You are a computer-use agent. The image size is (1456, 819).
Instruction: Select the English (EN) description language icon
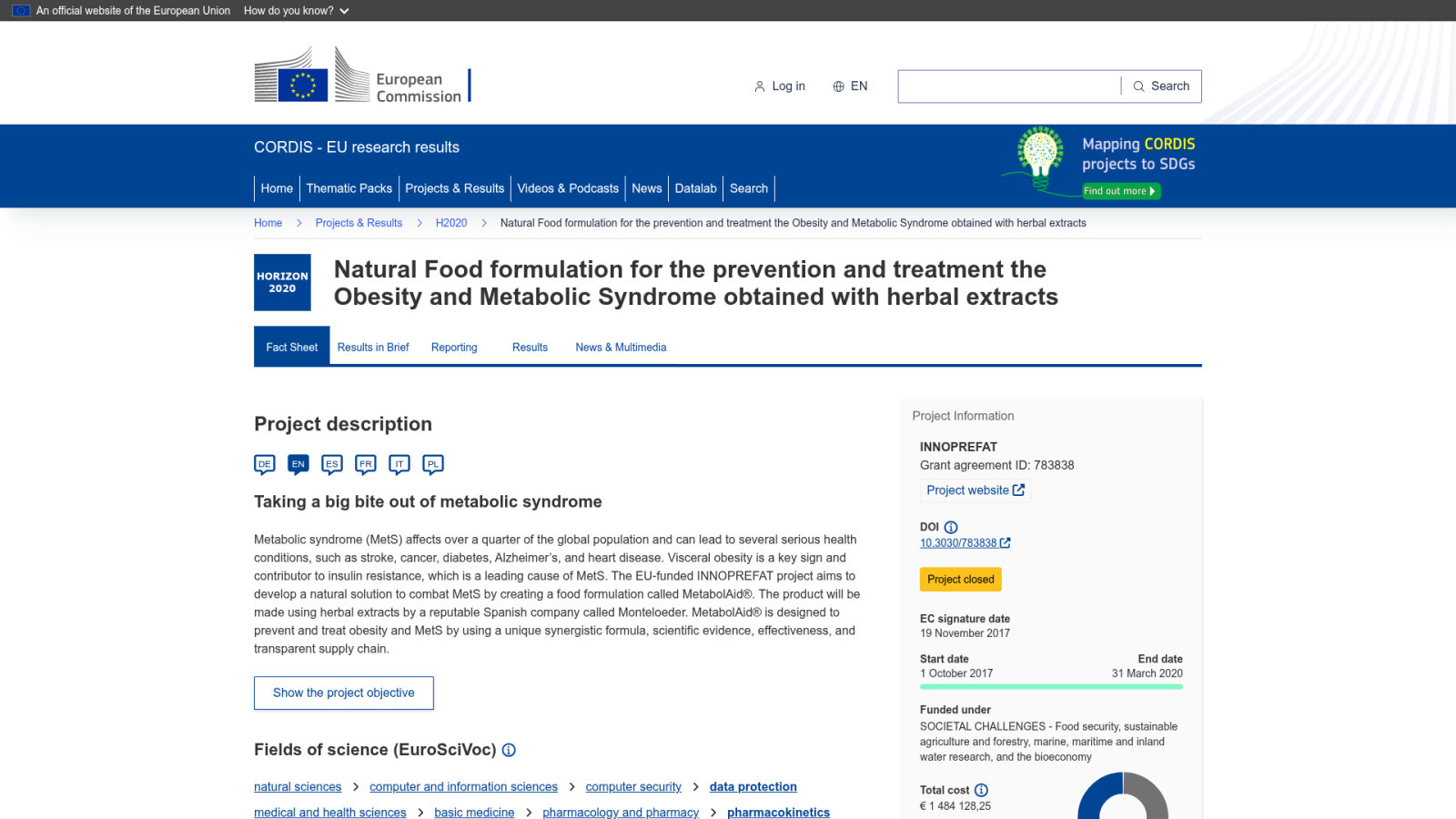(x=298, y=464)
